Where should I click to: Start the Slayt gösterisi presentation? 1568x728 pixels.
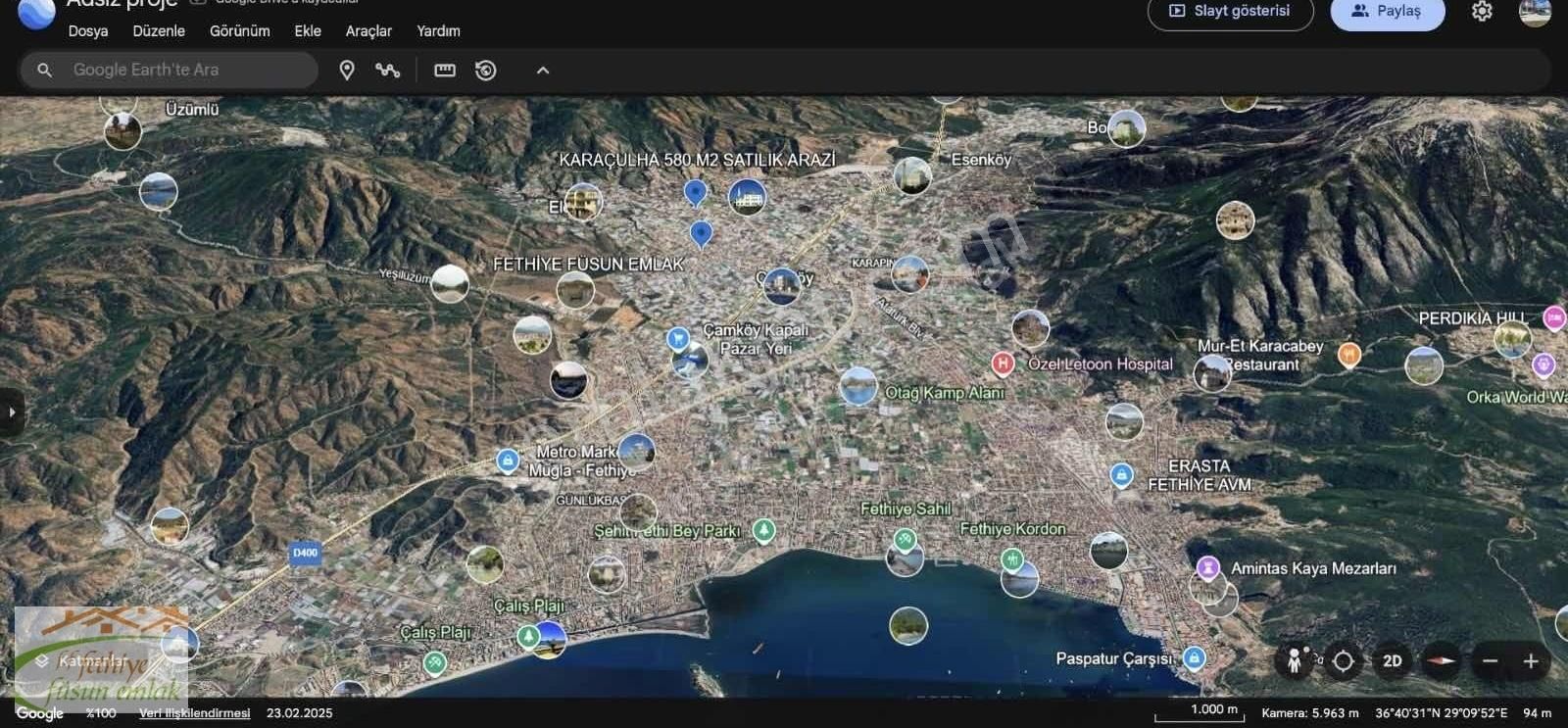tap(1230, 12)
